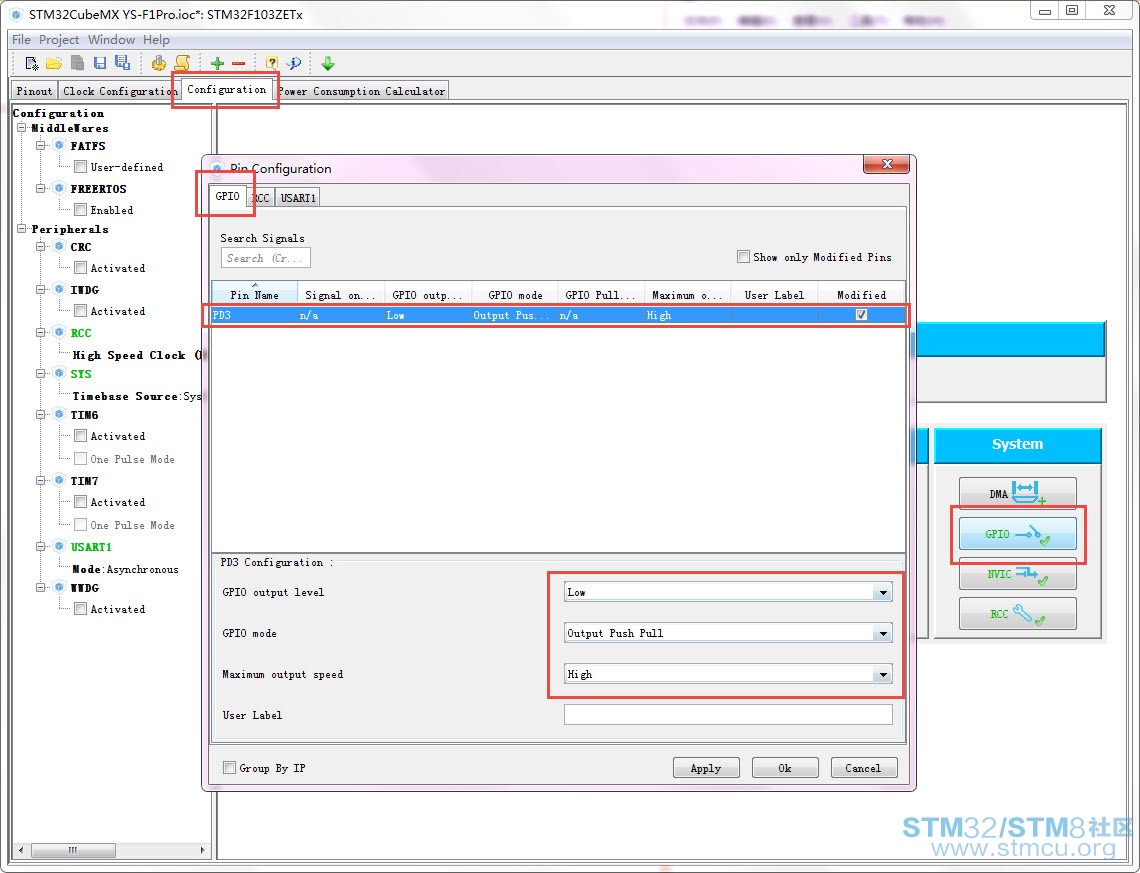
Task: Click the FREERTOS middleware icon in tree
Action: 60,188
